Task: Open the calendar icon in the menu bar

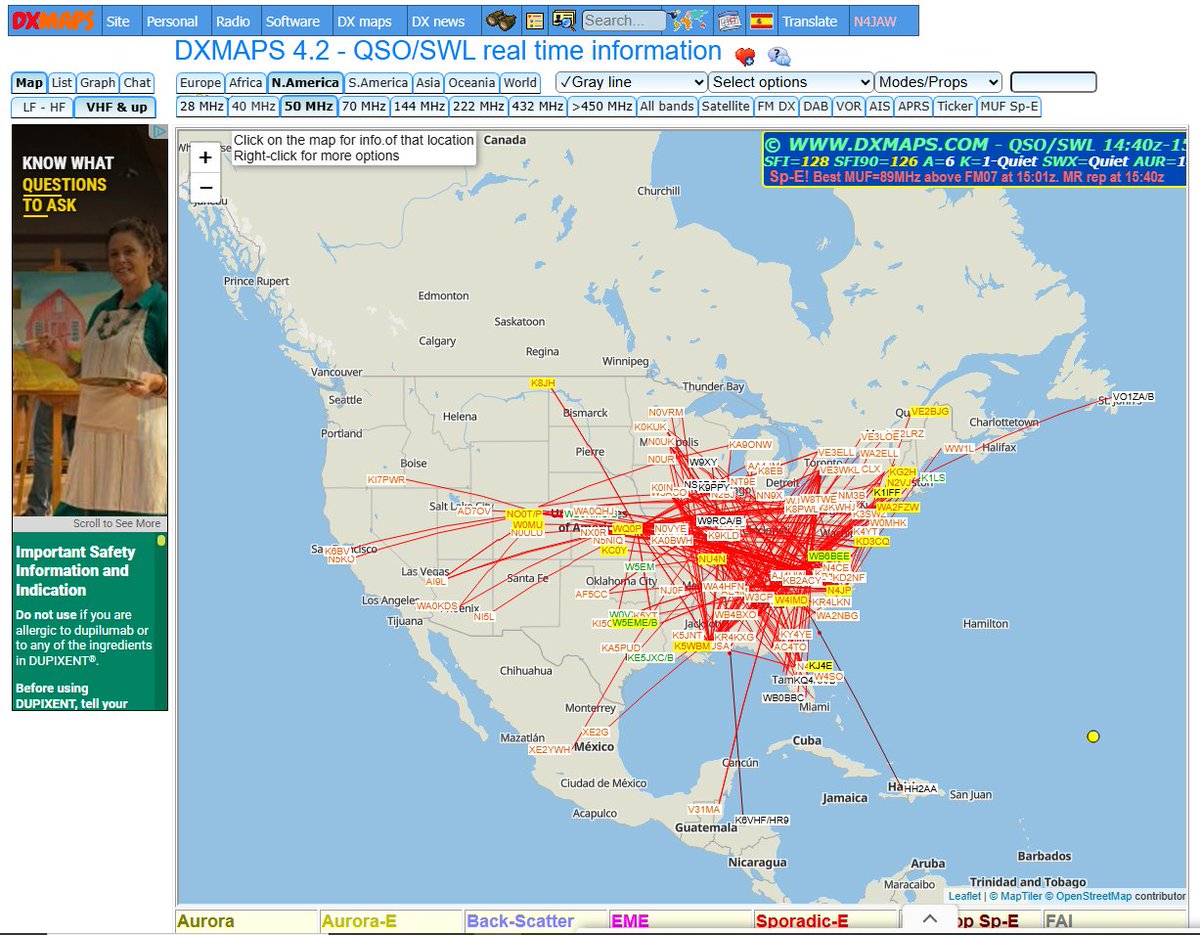Action: point(729,20)
